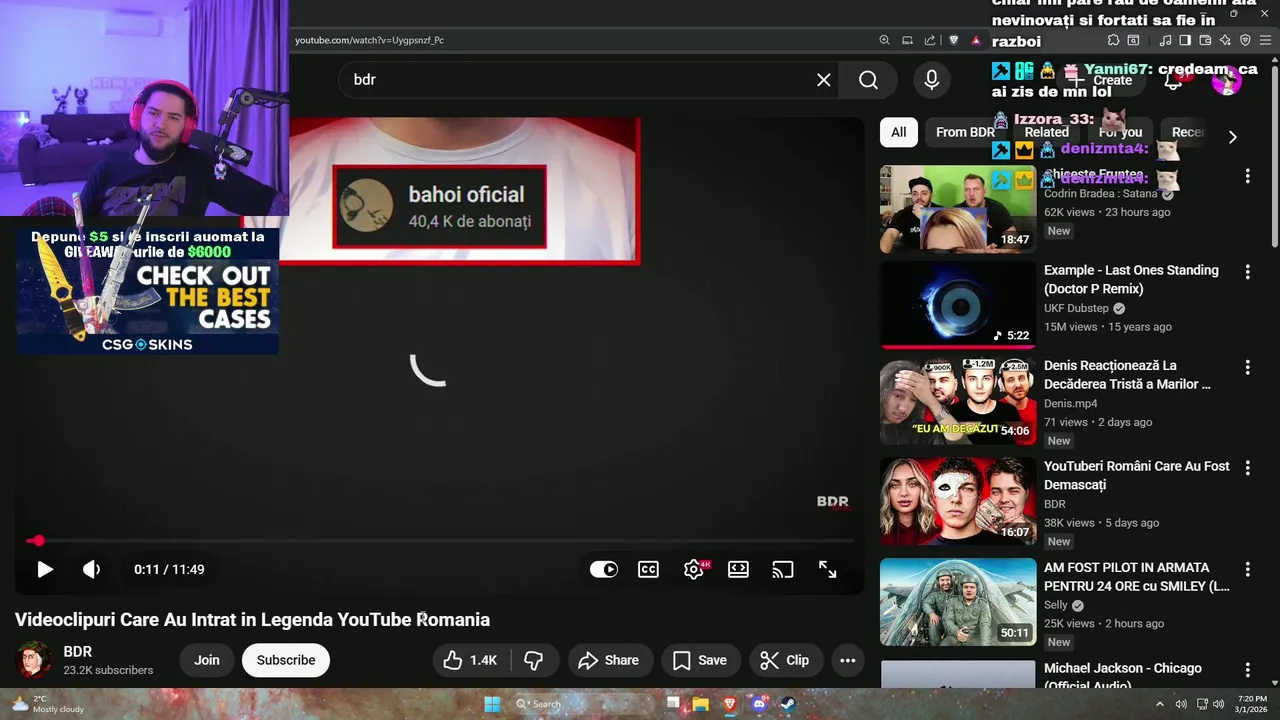Start voice search with the microphone

[932, 80]
